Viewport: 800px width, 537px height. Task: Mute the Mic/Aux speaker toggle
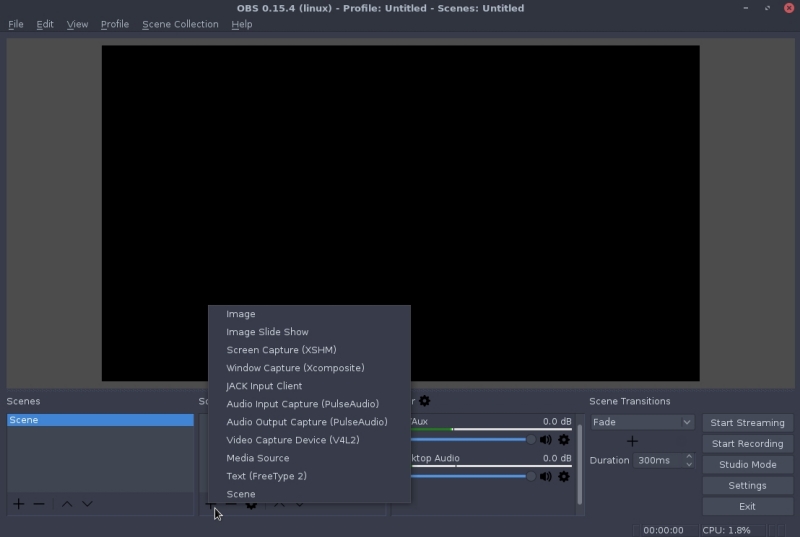point(546,439)
